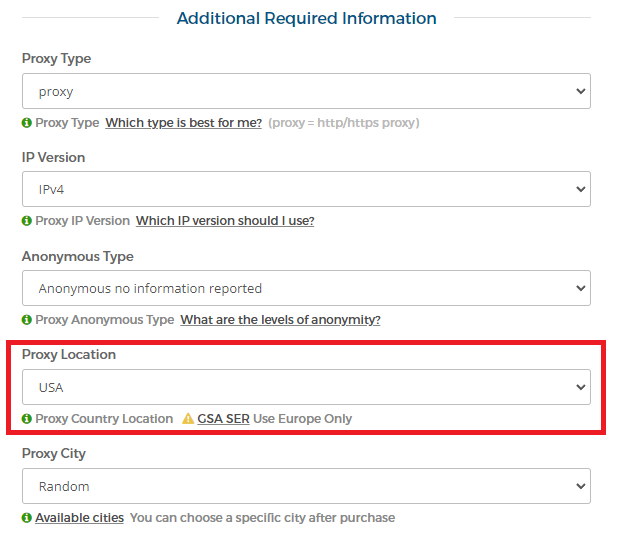This screenshot has height=542, width=617.
Task: Click the info icon beside Proxy IP Version
Action: point(26,221)
